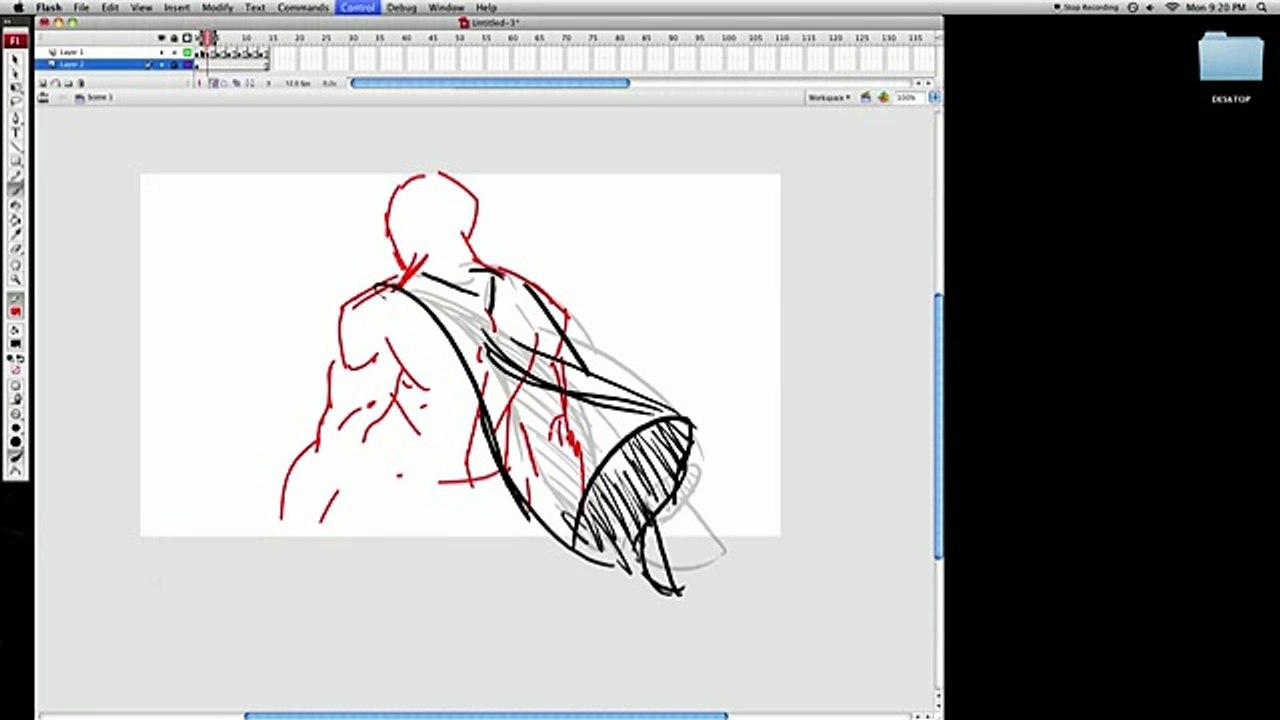Toggle purple outline square for Layer 2
The width and height of the screenshot is (1280, 720).
click(x=187, y=64)
